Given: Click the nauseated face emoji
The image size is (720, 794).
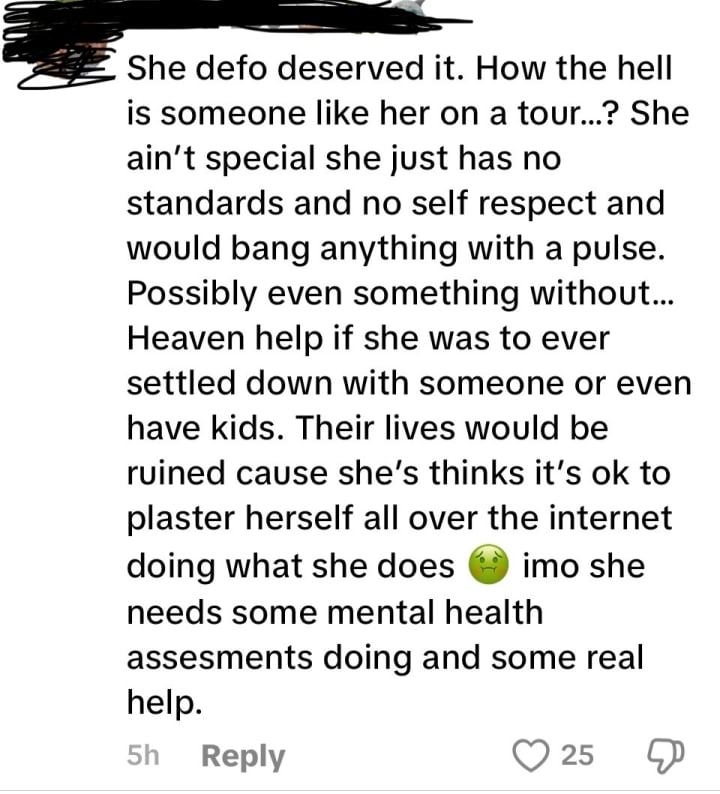Looking at the screenshot, I should click(x=488, y=565).
